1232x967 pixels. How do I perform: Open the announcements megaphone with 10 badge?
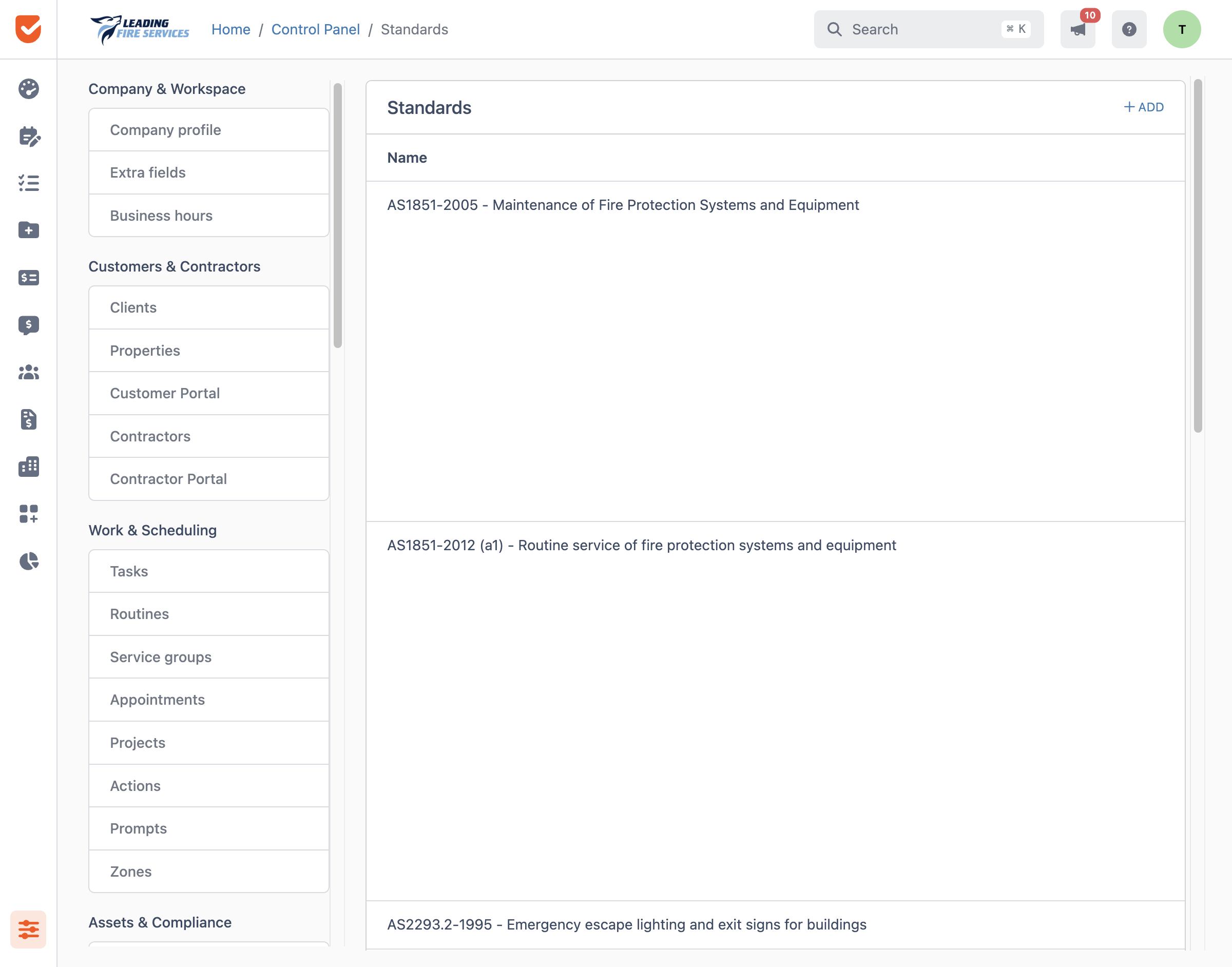click(x=1078, y=29)
